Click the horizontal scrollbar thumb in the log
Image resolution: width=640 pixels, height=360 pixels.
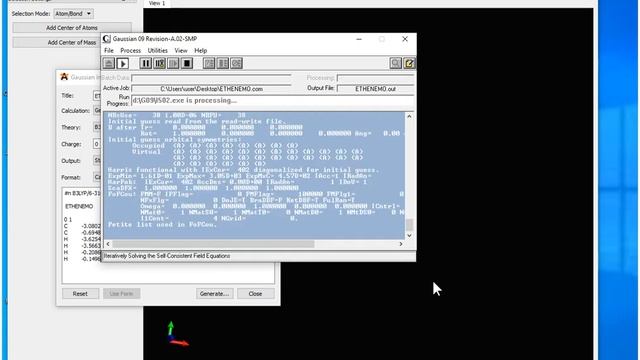pyautogui.click(x=213, y=244)
